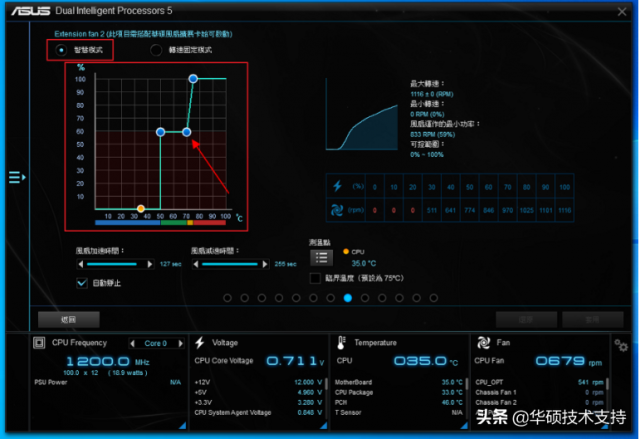Image resolution: width=640 pixels, height=439 pixels.
Task: Toggle the 自動靜止 auto-stop checkbox
Action: coord(82,283)
